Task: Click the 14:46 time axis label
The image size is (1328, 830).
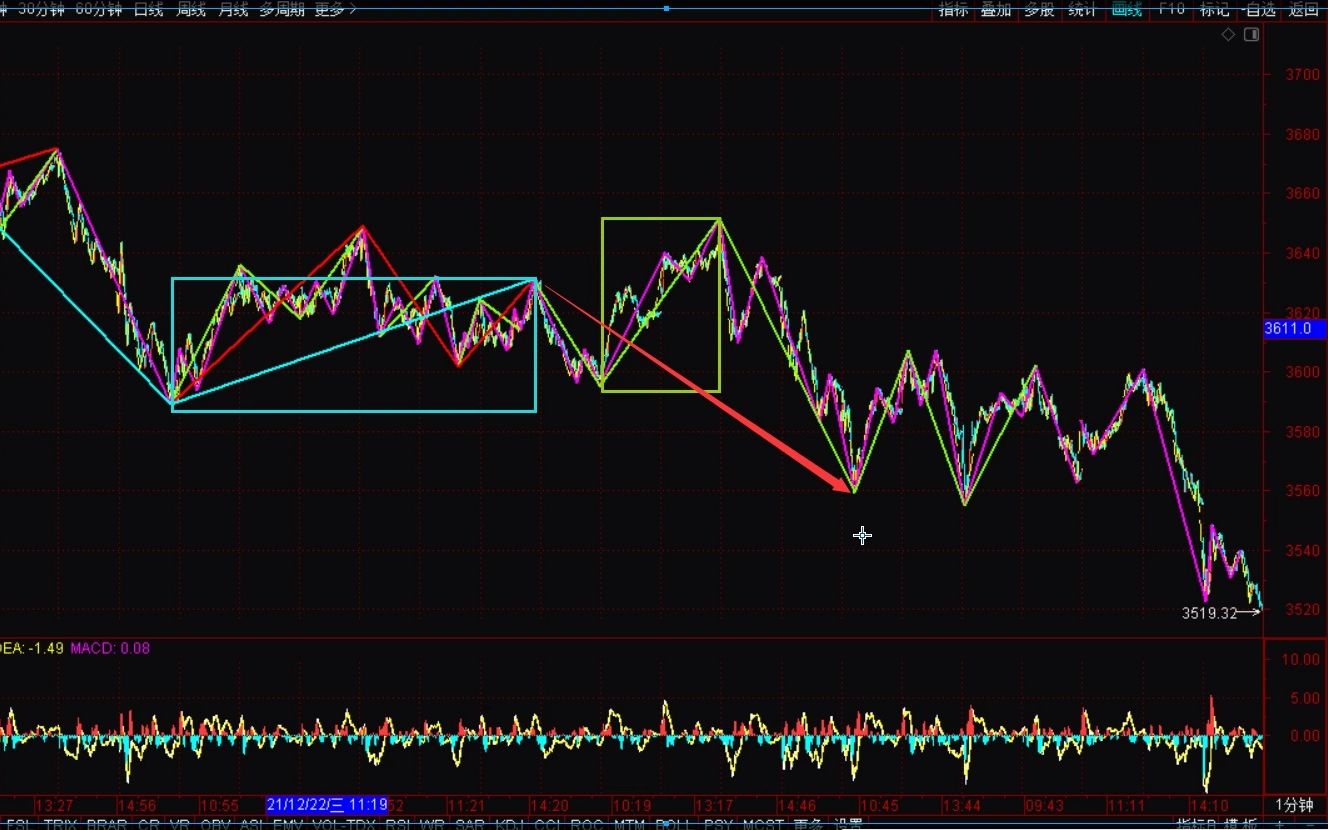Action: (797, 805)
